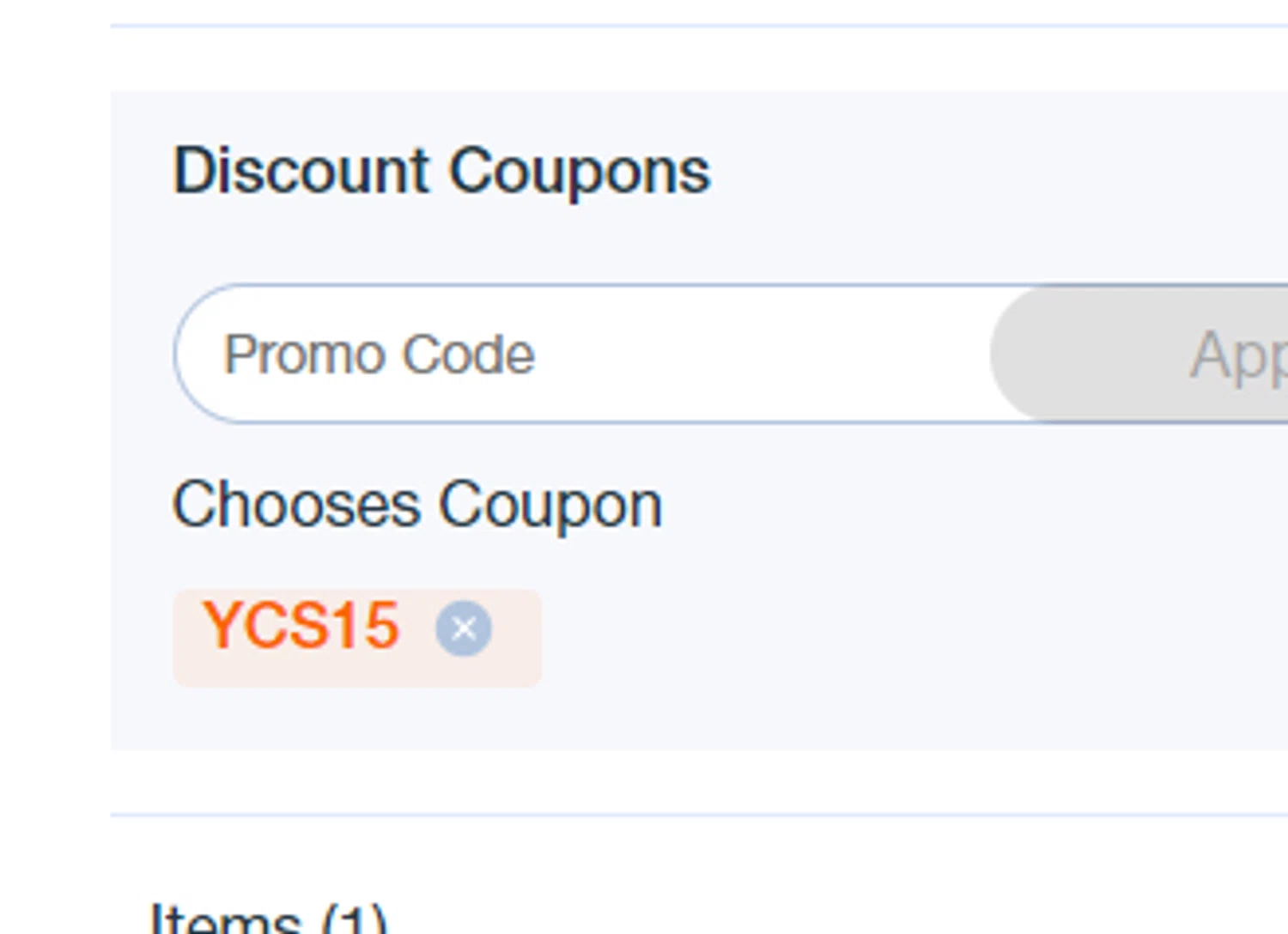The width and height of the screenshot is (1288, 934).
Task: Click the Chooses Coupon label
Action: tap(417, 505)
